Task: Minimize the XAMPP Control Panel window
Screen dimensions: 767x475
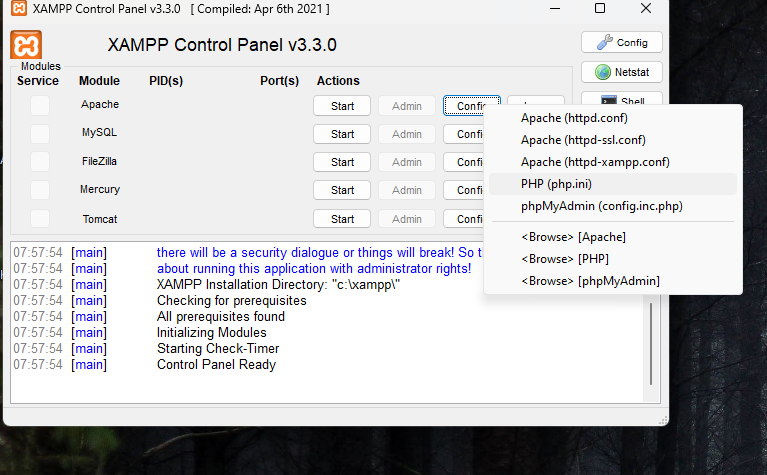Action: 555,8
